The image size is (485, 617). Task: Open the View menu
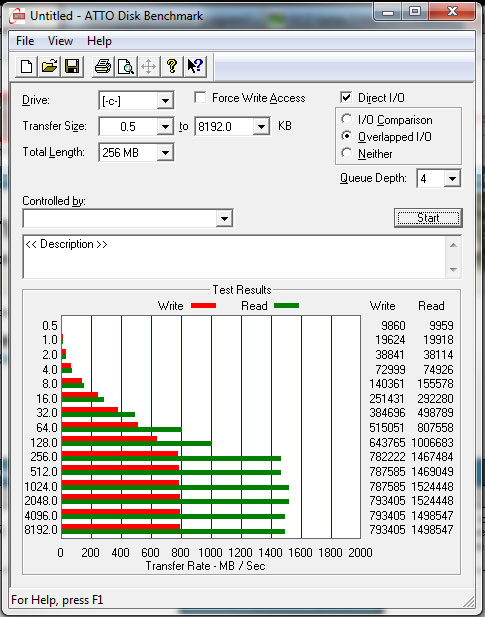point(60,41)
